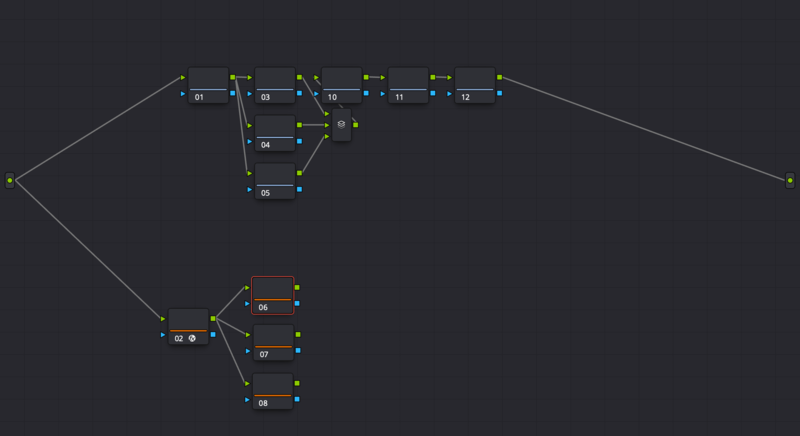Click the source input connector on left edge

coord(10,180)
